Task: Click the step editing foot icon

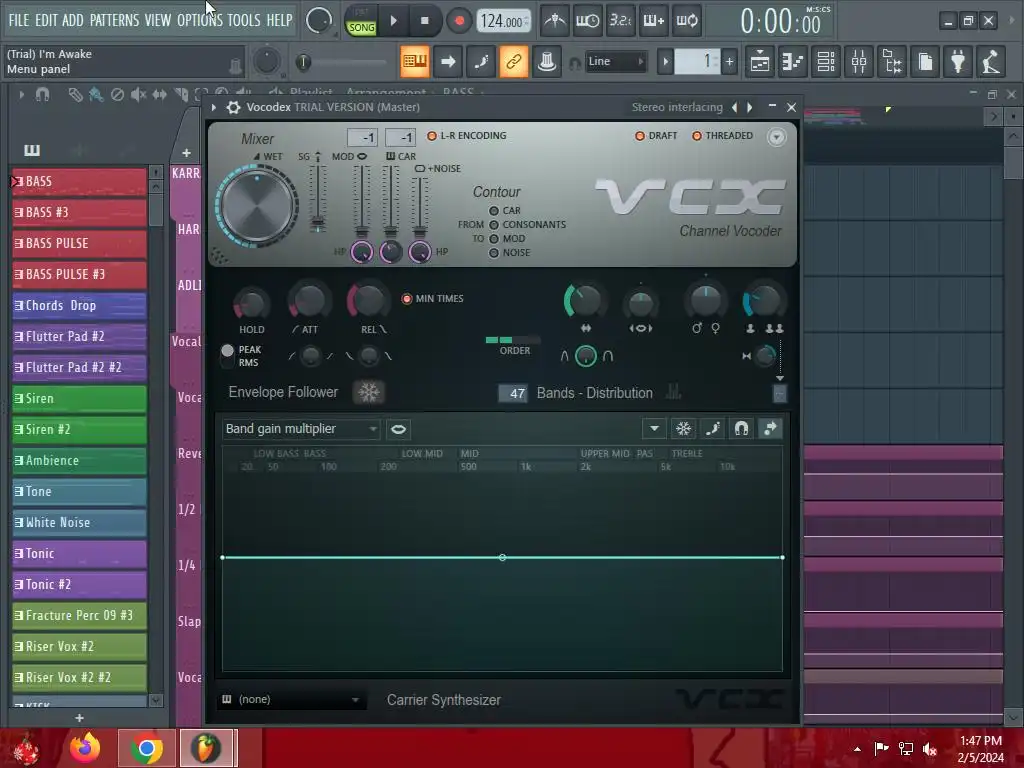Action: 481,61
